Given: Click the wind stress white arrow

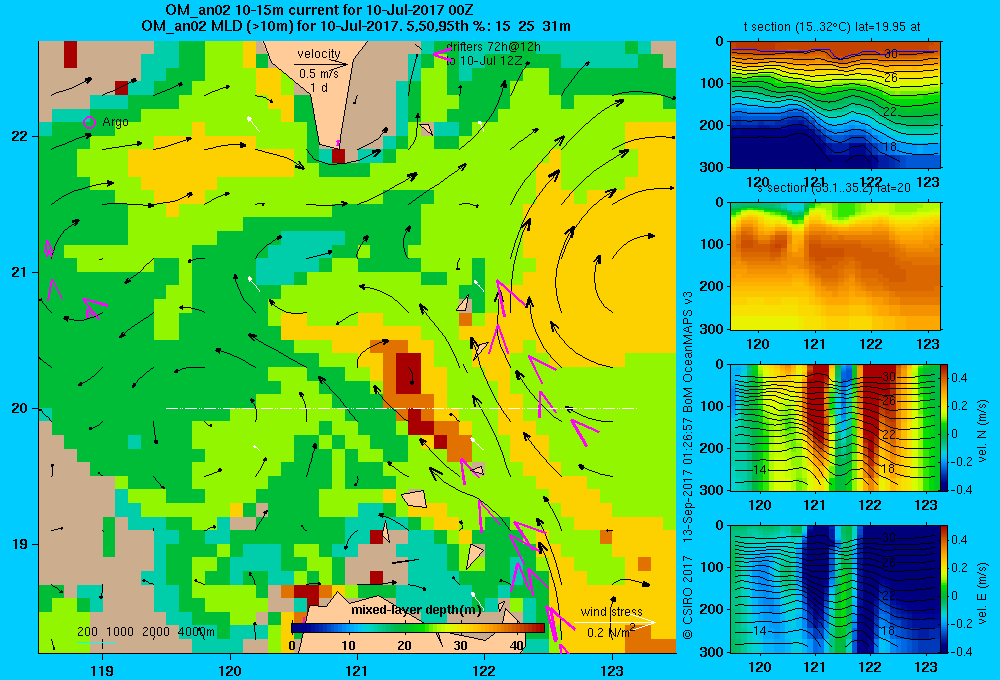Looking at the screenshot, I should [614, 622].
